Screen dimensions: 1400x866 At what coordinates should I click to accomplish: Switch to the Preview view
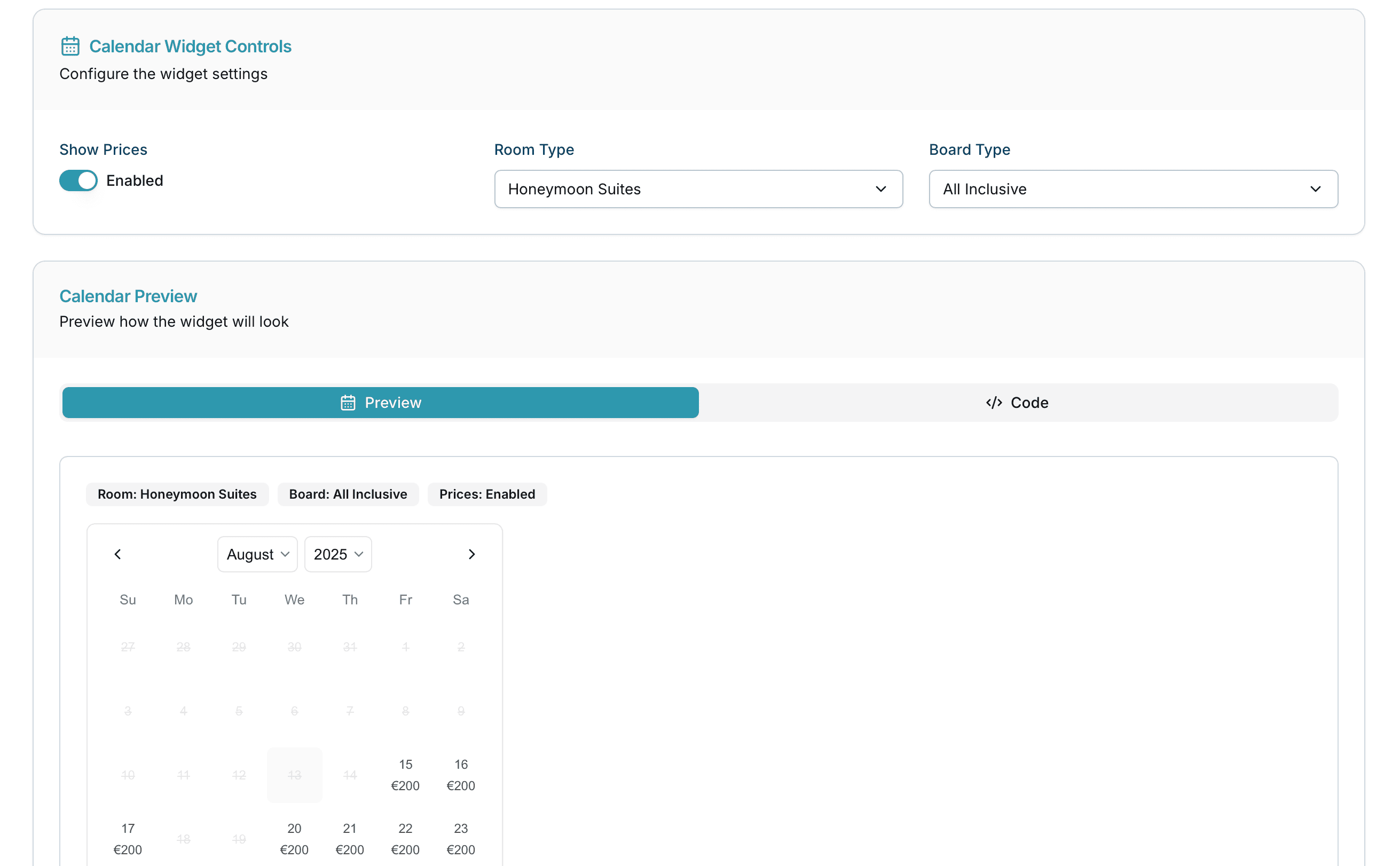pos(380,403)
